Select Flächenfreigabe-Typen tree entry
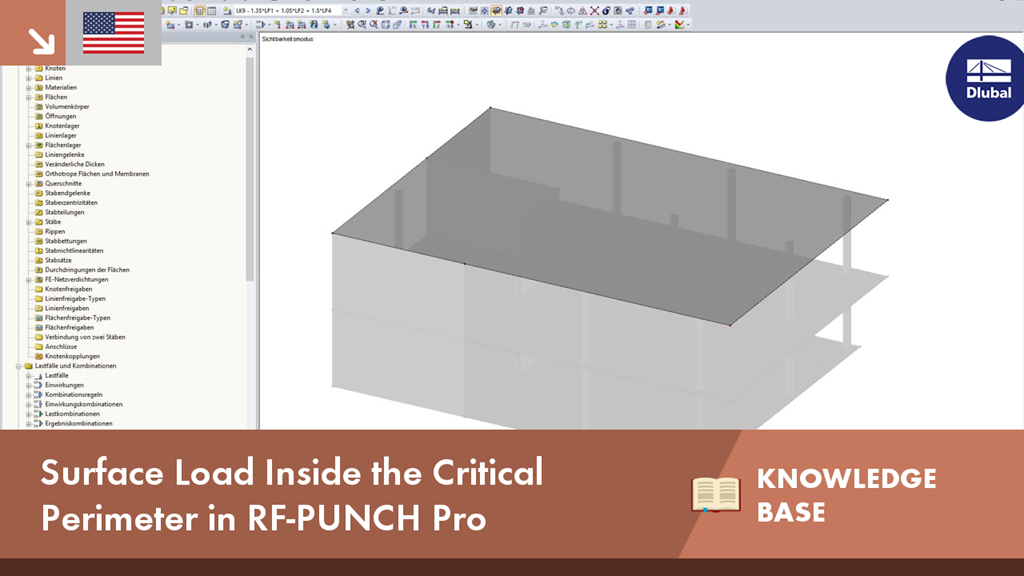The height and width of the screenshot is (576, 1024). click(77, 318)
